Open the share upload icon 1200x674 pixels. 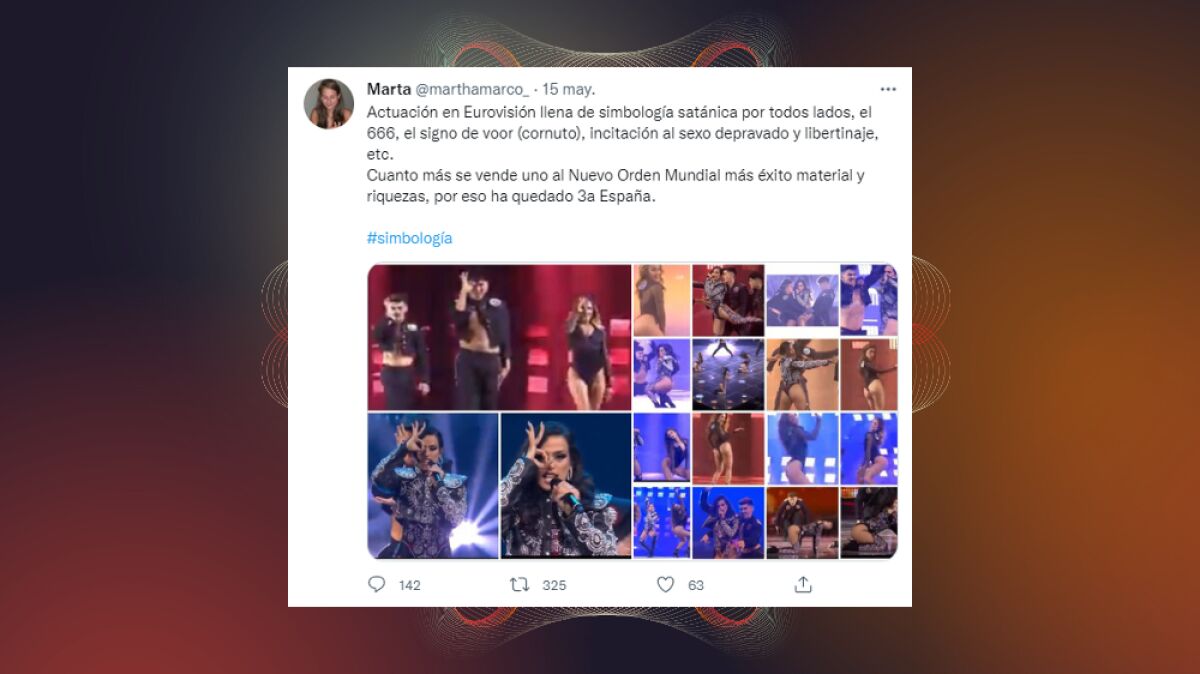click(x=802, y=584)
